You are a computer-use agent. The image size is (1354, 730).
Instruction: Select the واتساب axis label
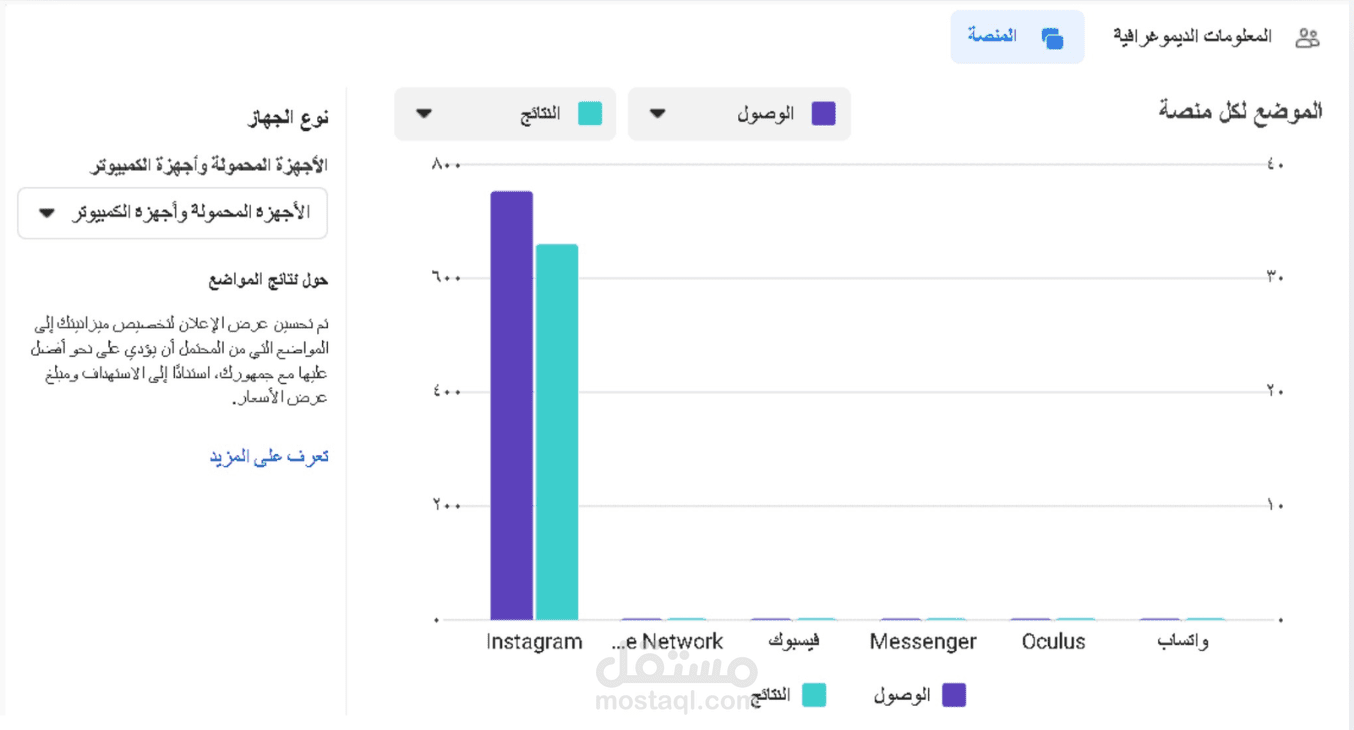(x=1183, y=642)
